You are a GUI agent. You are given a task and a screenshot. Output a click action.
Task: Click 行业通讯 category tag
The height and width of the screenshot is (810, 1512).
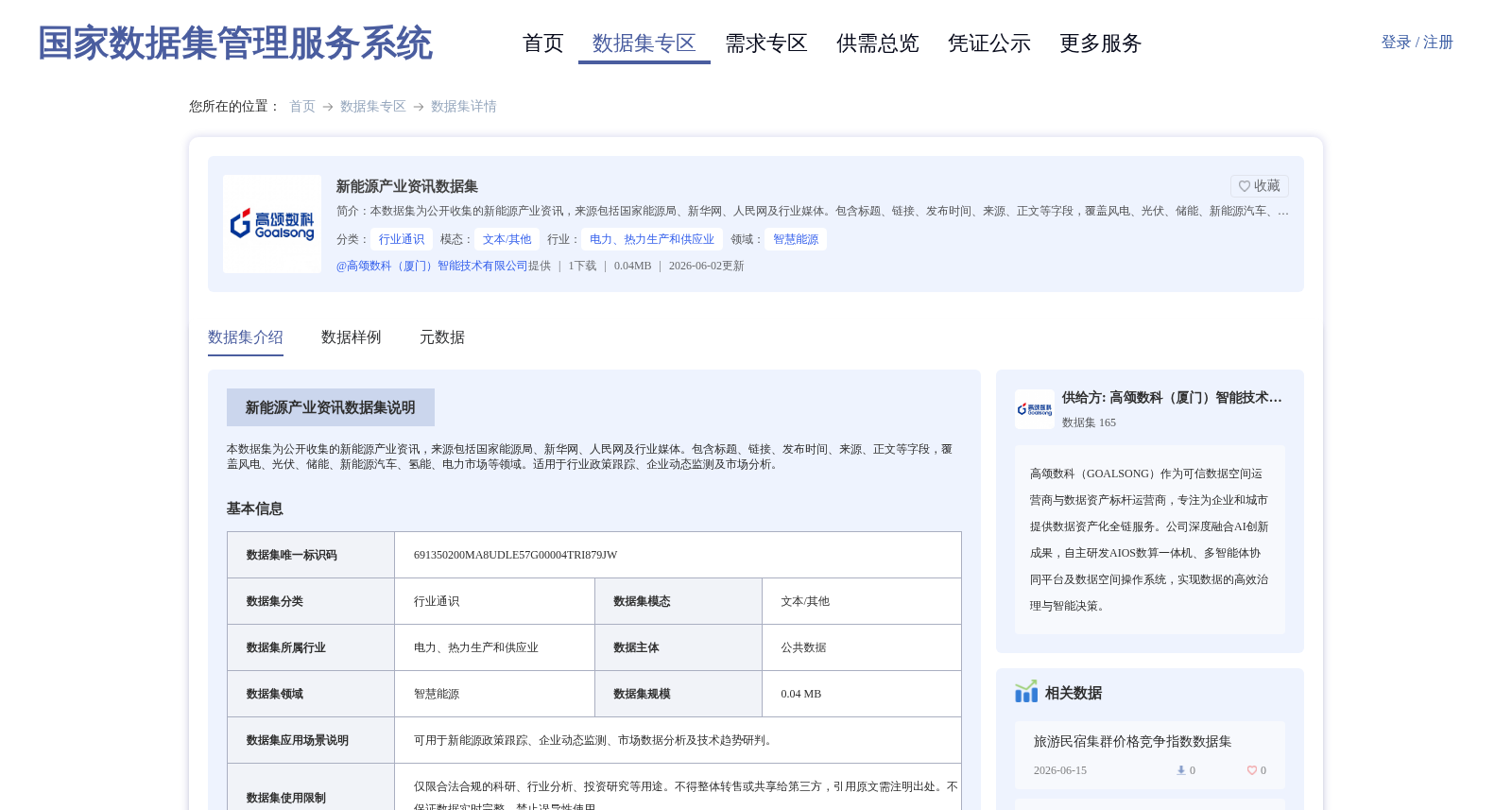pyautogui.click(x=402, y=239)
